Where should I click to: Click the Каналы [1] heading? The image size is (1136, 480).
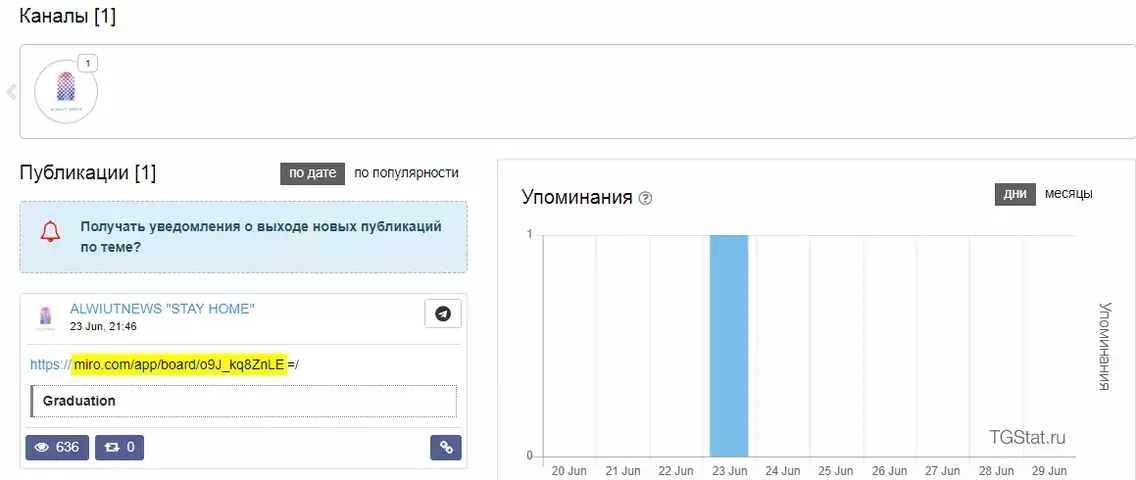tap(67, 16)
